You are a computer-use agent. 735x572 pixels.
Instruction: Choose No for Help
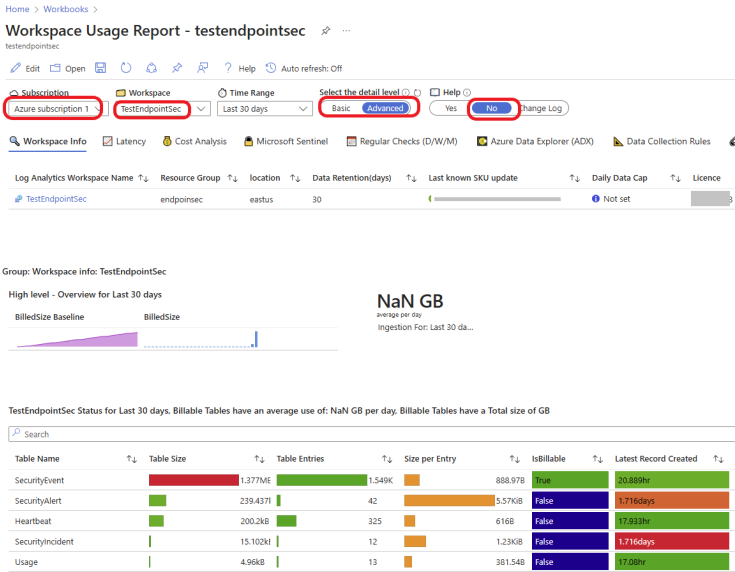click(x=491, y=108)
